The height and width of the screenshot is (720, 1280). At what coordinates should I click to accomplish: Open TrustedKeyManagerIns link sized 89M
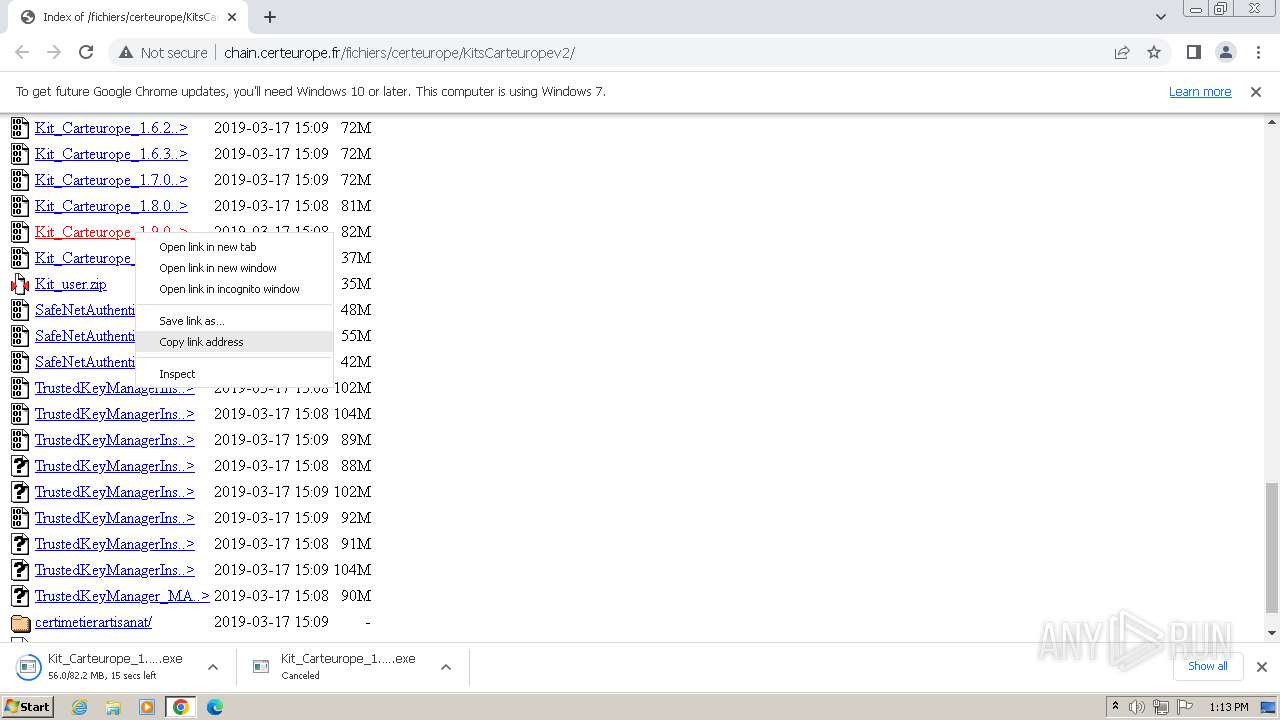coord(115,440)
